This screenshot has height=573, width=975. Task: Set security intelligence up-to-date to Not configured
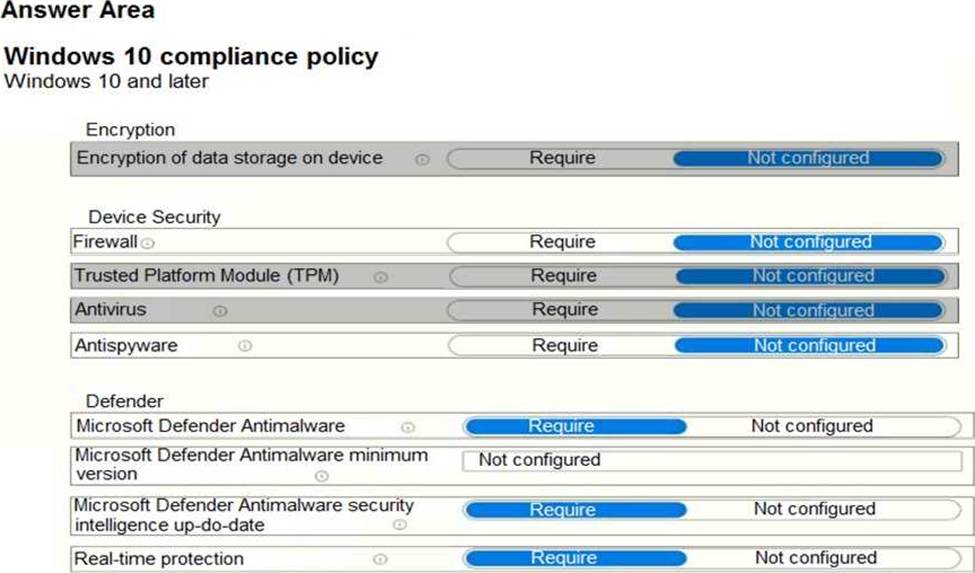[x=814, y=509]
